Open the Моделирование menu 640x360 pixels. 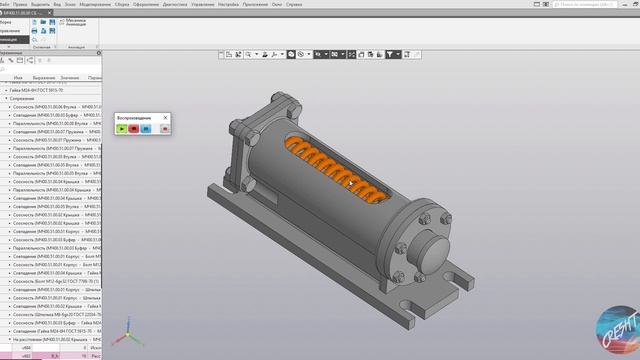[x=95, y=4]
